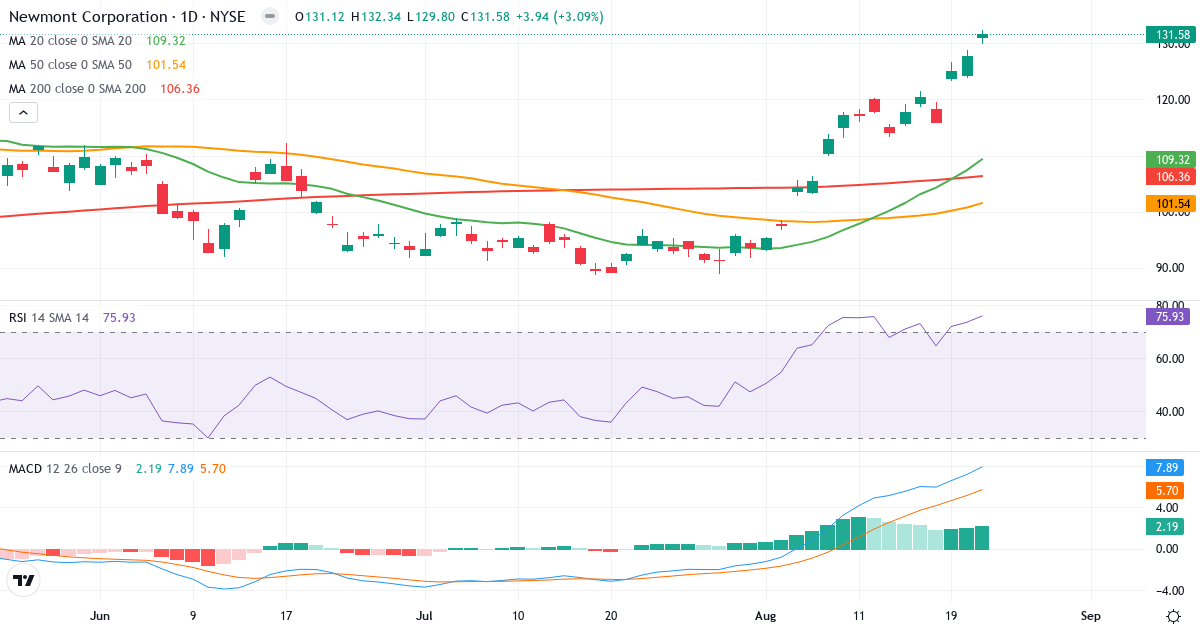
Task: Click the 75.93 value in RSI legend
Action: click(119, 317)
